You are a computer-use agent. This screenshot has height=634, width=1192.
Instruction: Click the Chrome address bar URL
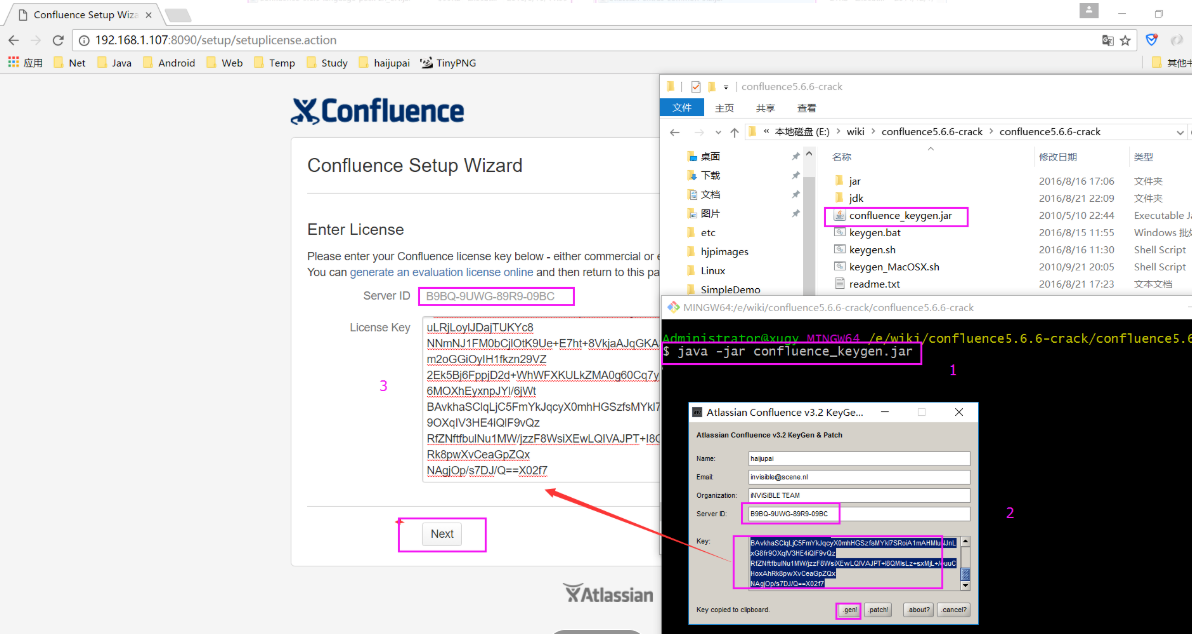click(x=216, y=40)
